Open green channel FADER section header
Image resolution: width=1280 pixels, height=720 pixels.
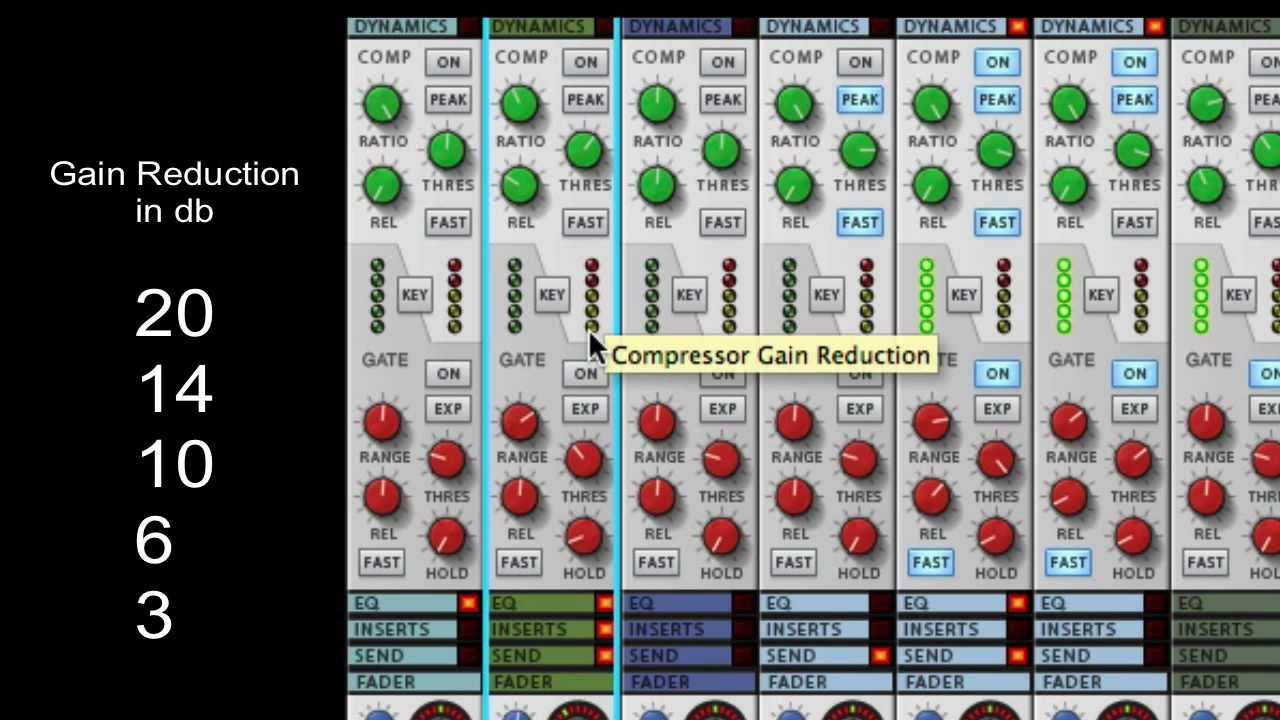click(x=551, y=682)
